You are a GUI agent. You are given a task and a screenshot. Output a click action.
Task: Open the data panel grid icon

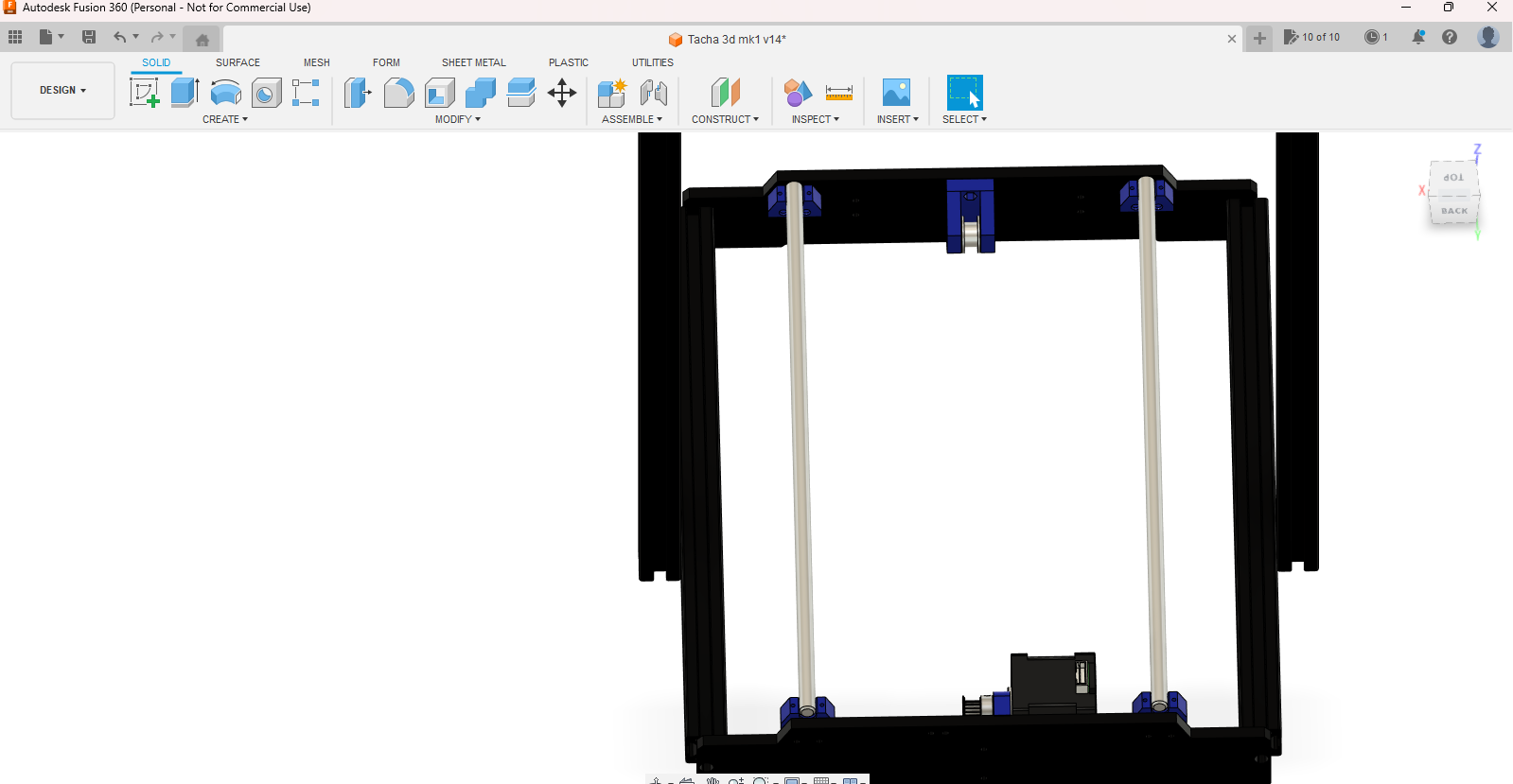click(15, 37)
